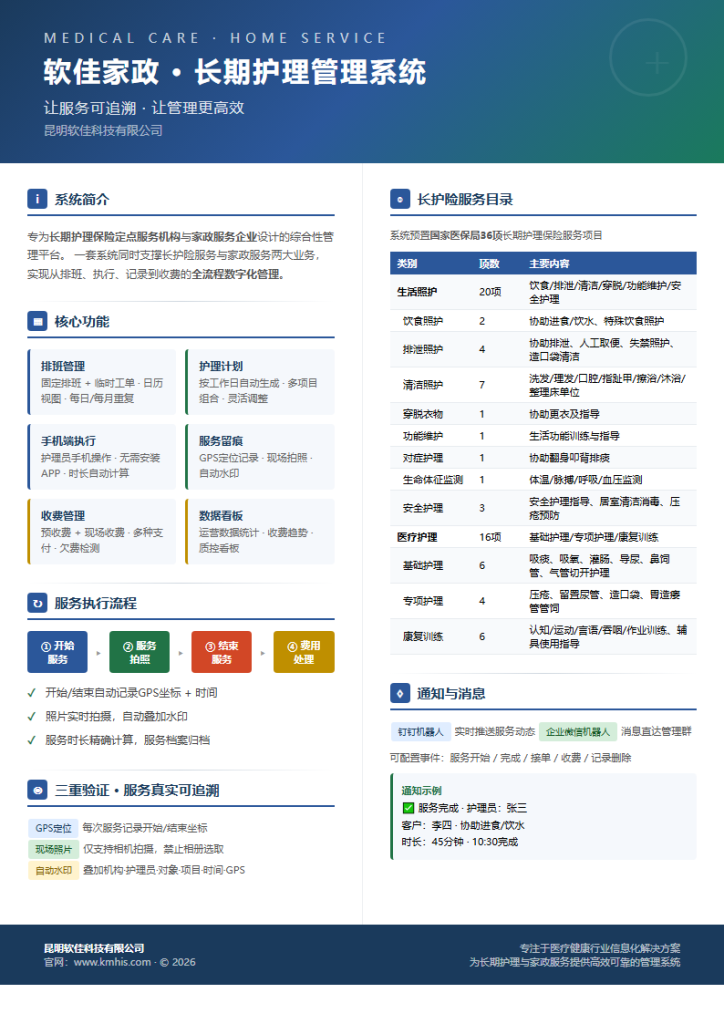
Task: Select the 生活照护 category row
Action: pyautogui.click(x=543, y=292)
